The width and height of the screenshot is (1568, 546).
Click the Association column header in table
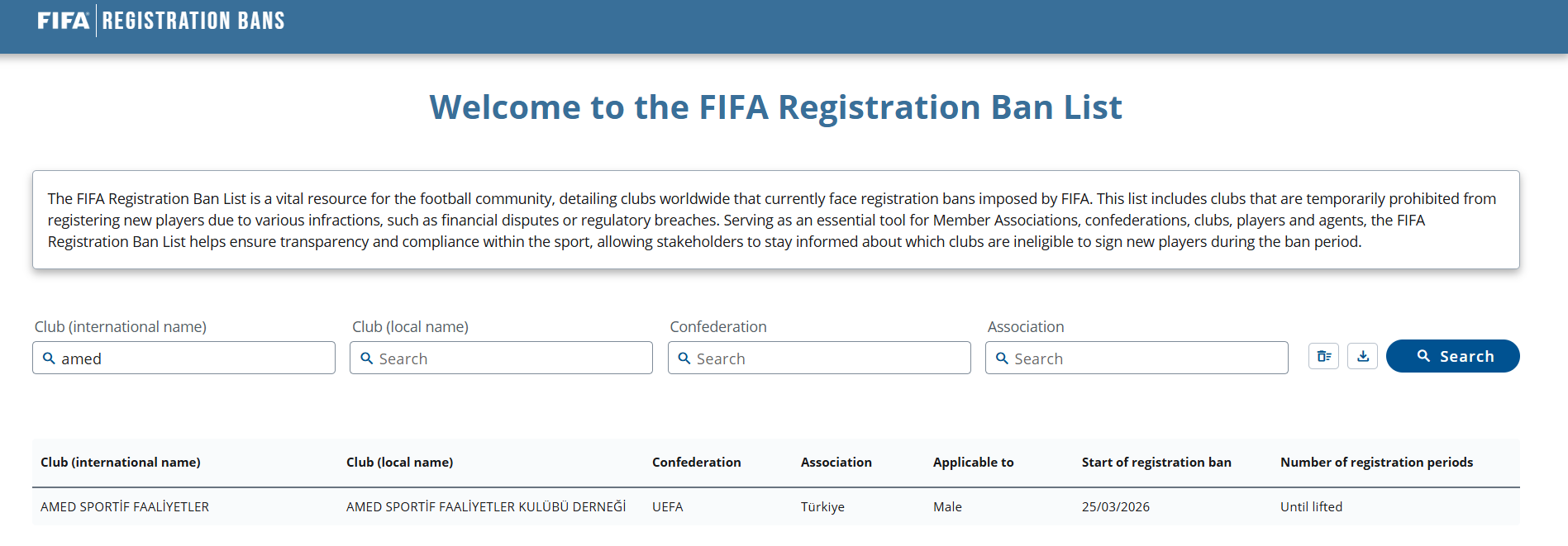[x=836, y=463]
